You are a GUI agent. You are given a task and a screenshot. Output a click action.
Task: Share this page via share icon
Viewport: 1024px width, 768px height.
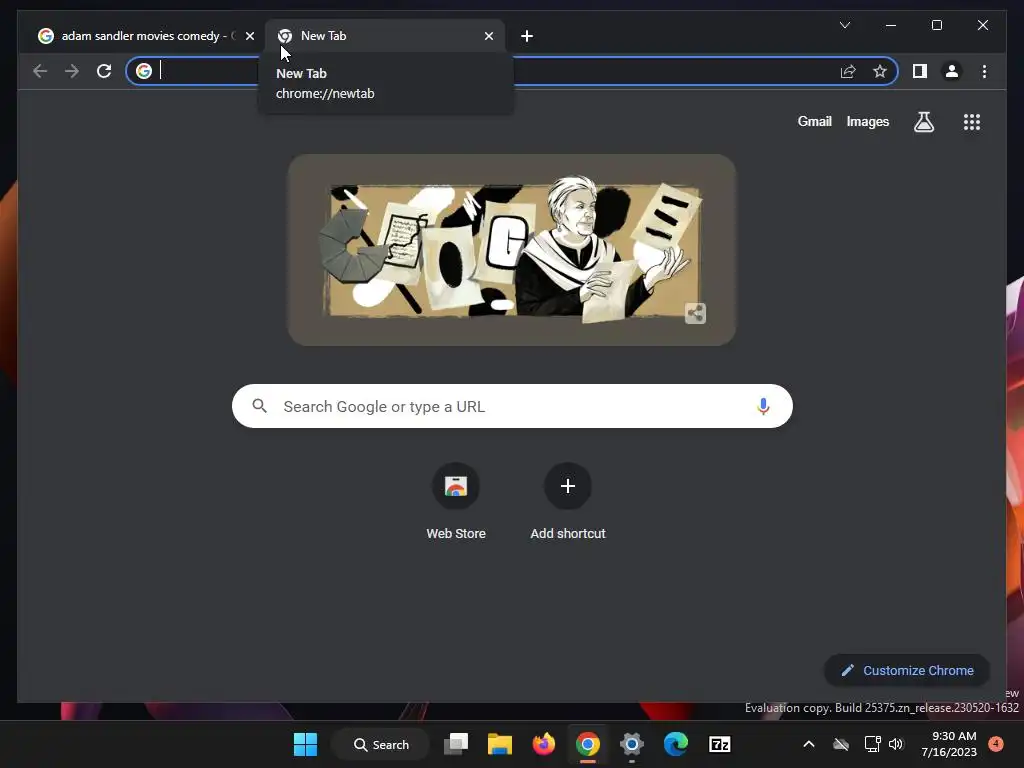point(848,71)
